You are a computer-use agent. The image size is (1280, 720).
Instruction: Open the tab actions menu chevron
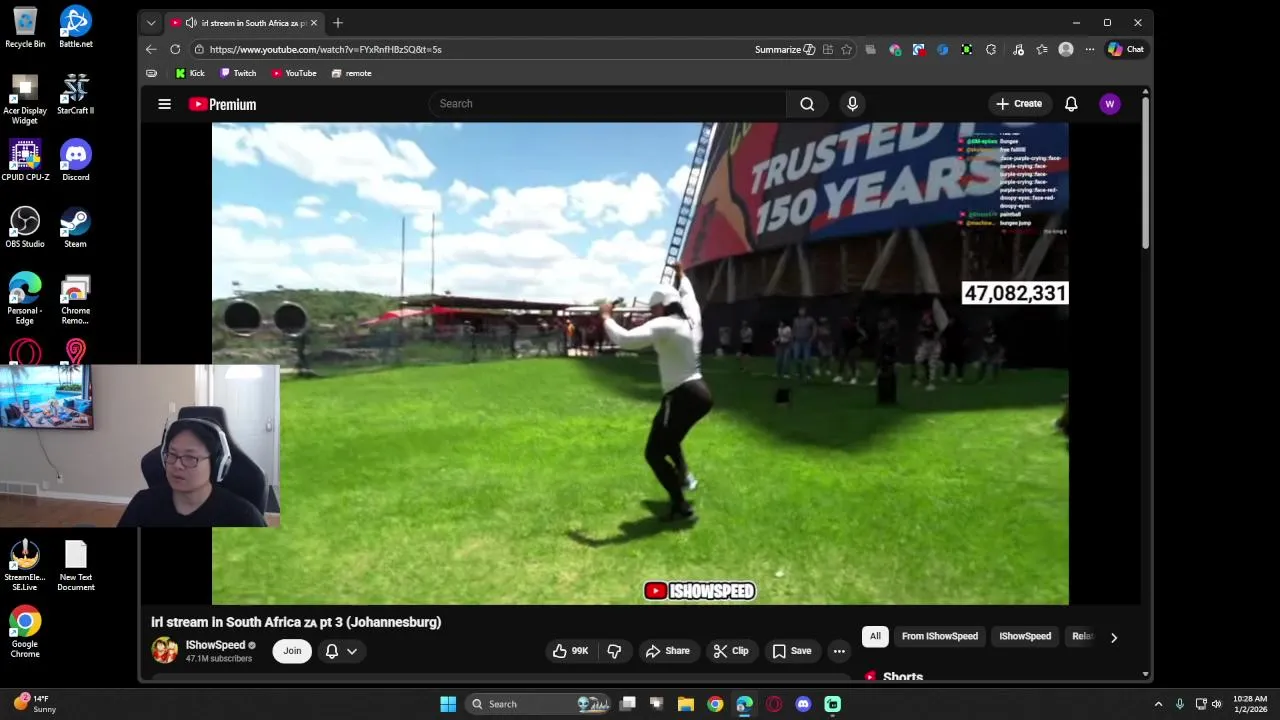[151, 23]
